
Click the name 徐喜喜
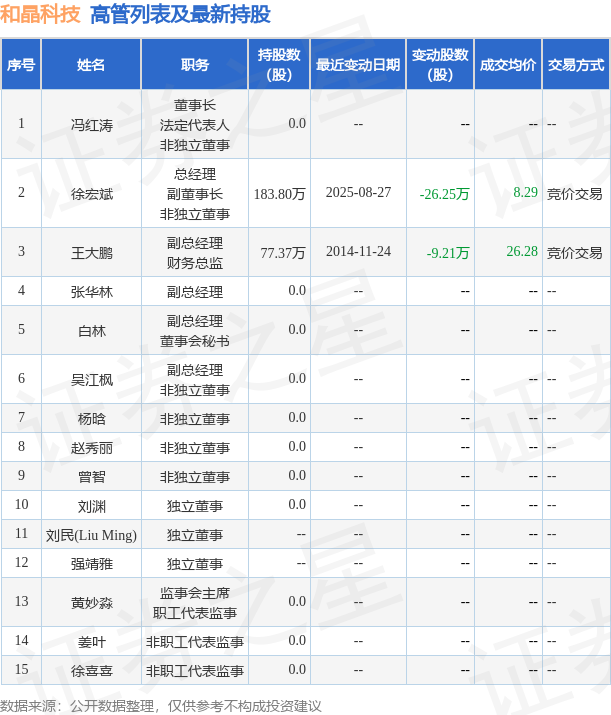point(92,671)
